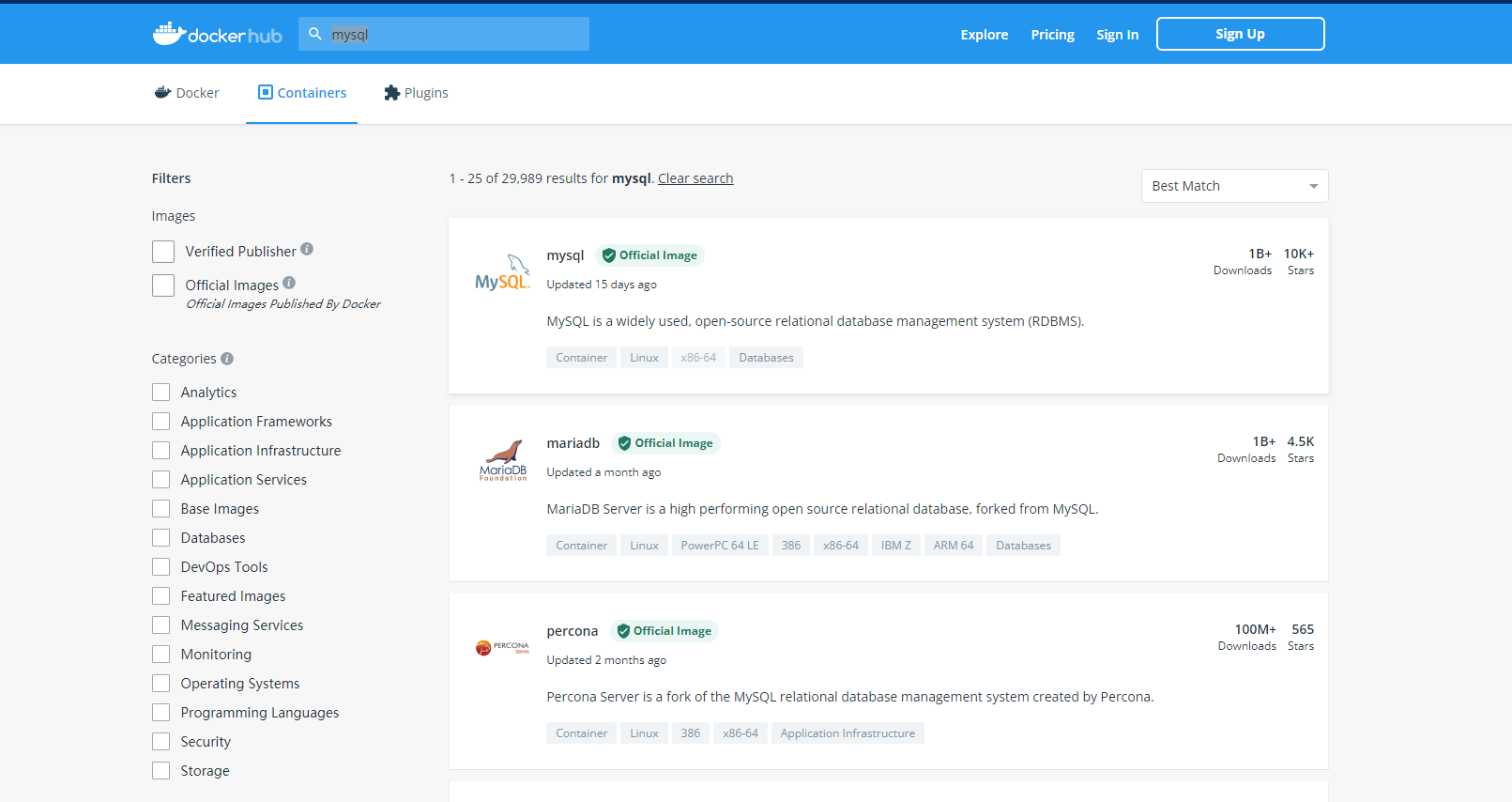The height and width of the screenshot is (802, 1512).
Task: Open the Explore menu item
Action: (985, 35)
